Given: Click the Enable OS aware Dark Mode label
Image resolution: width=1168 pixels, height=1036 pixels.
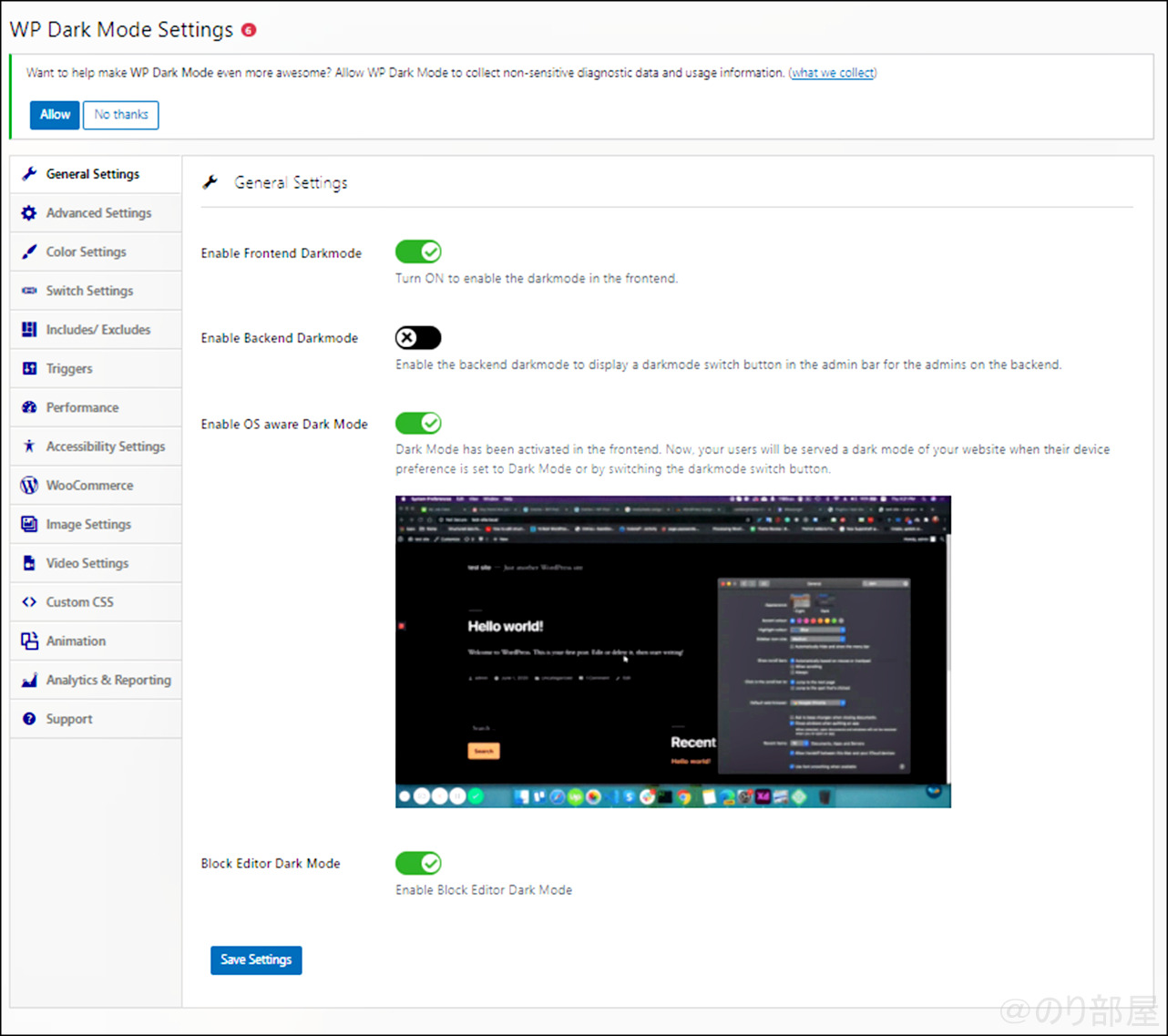Looking at the screenshot, I should coord(284,424).
